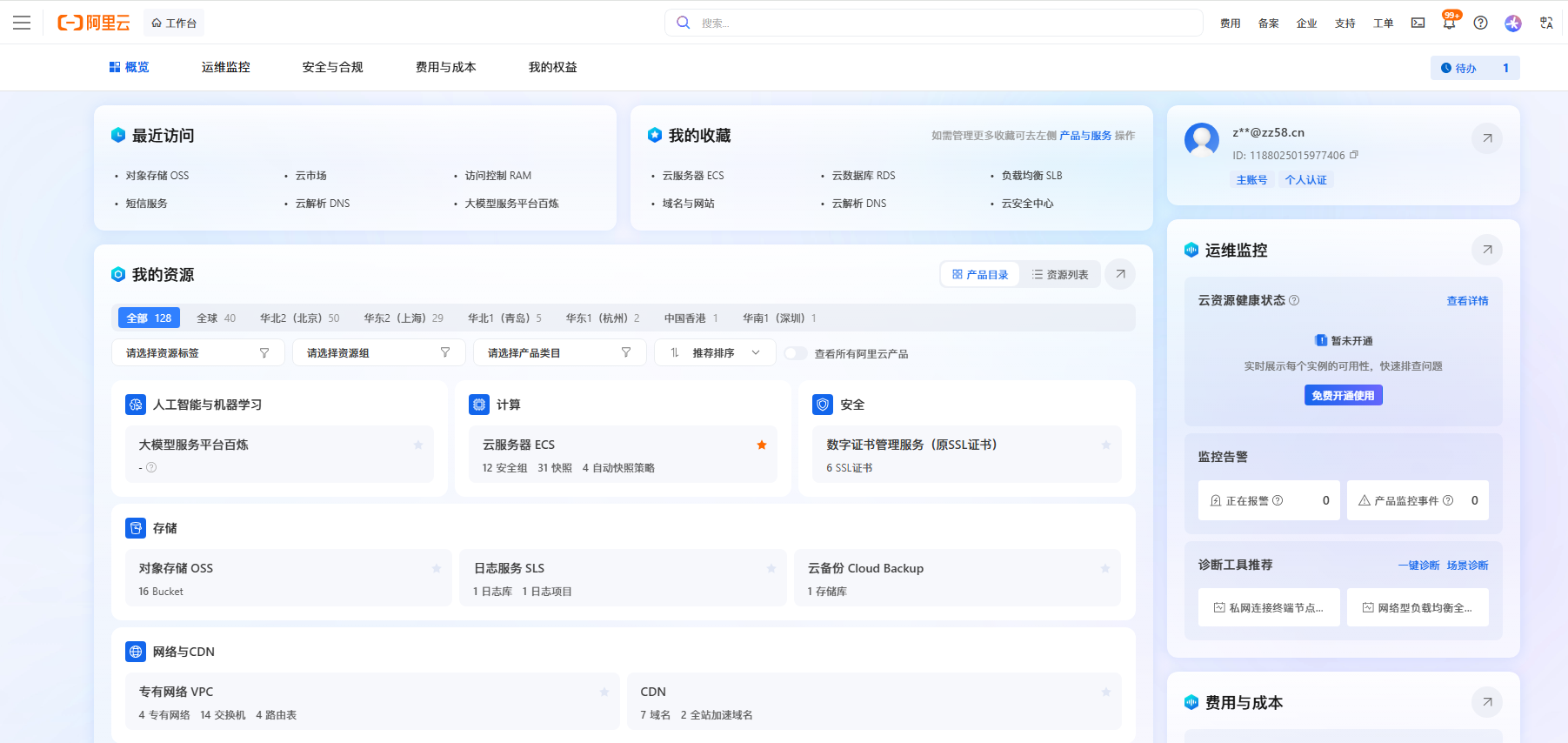The height and width of the screenshot is (743, 1568).
Task: Switch language with the translate icon
Action: click(1546, 23)
